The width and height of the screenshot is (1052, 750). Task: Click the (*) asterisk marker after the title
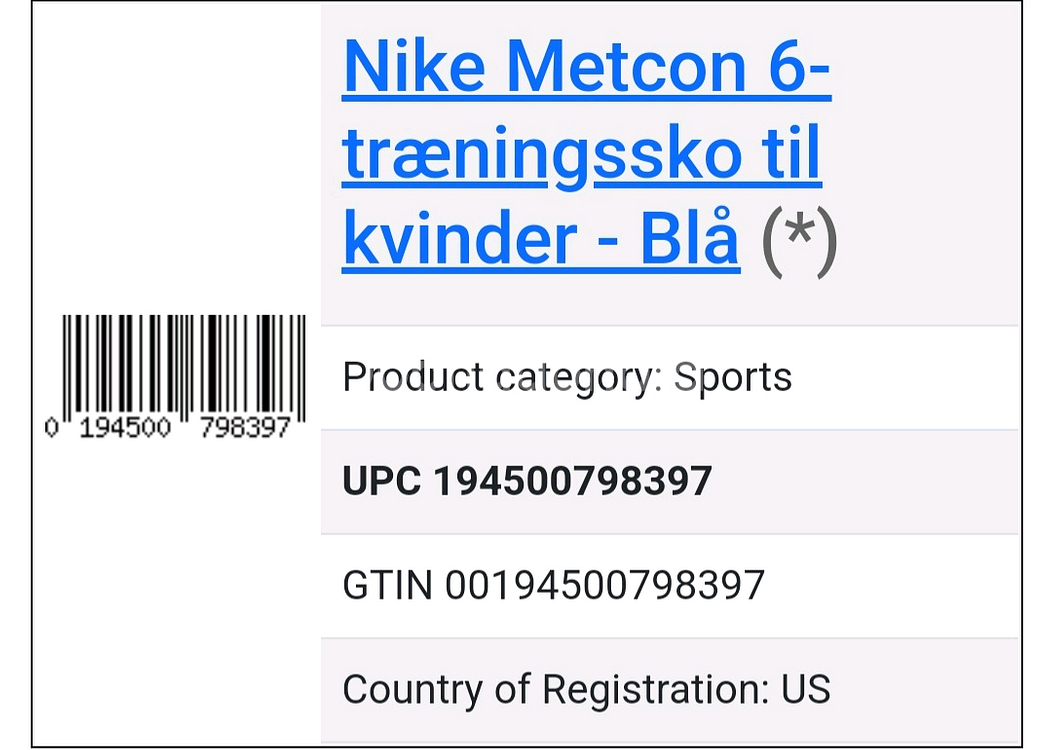point(798,241)
